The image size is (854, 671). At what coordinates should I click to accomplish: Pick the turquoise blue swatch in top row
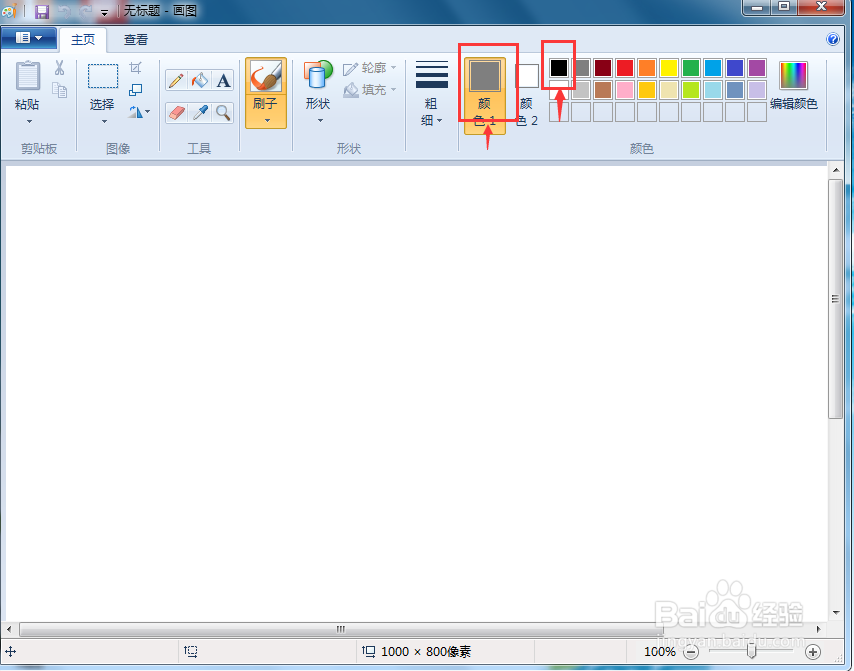click(713, 68)
